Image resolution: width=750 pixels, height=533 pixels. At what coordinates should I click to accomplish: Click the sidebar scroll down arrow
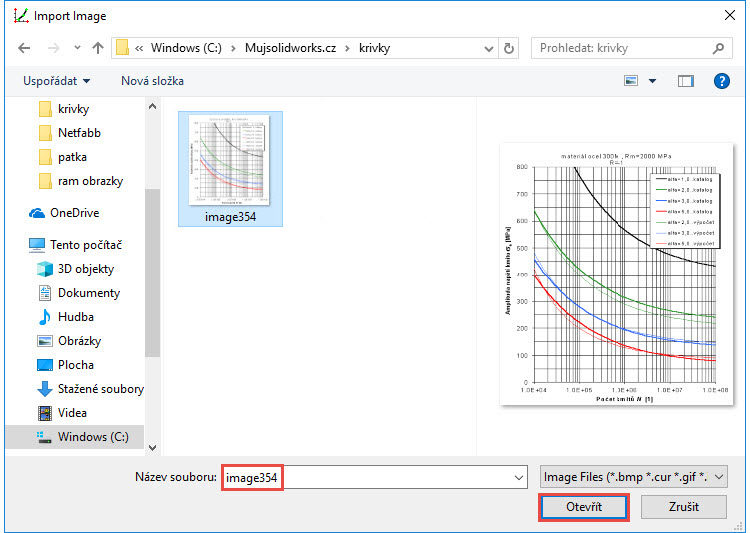point(153,448)
